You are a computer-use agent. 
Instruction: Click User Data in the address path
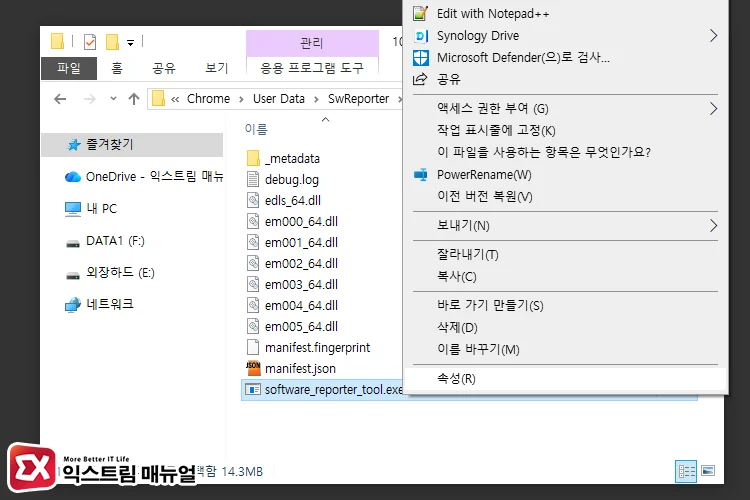point(279,99)
